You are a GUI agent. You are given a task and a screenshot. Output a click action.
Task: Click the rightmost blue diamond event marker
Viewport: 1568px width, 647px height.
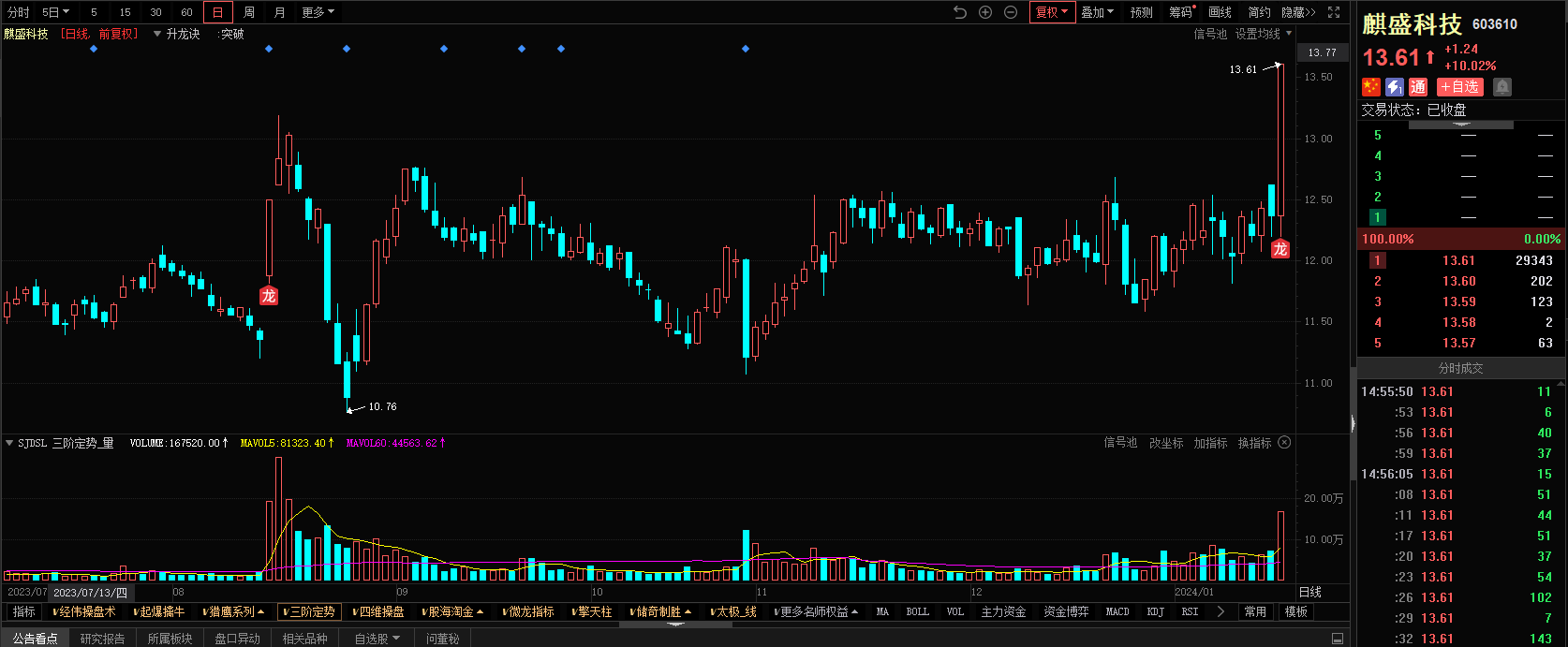pyautogui.click(x=746, y=49)
